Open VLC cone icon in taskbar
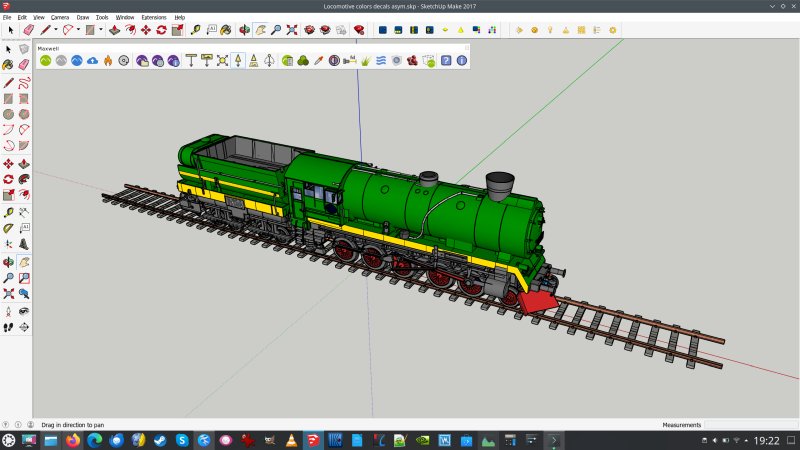 [291, 440]
